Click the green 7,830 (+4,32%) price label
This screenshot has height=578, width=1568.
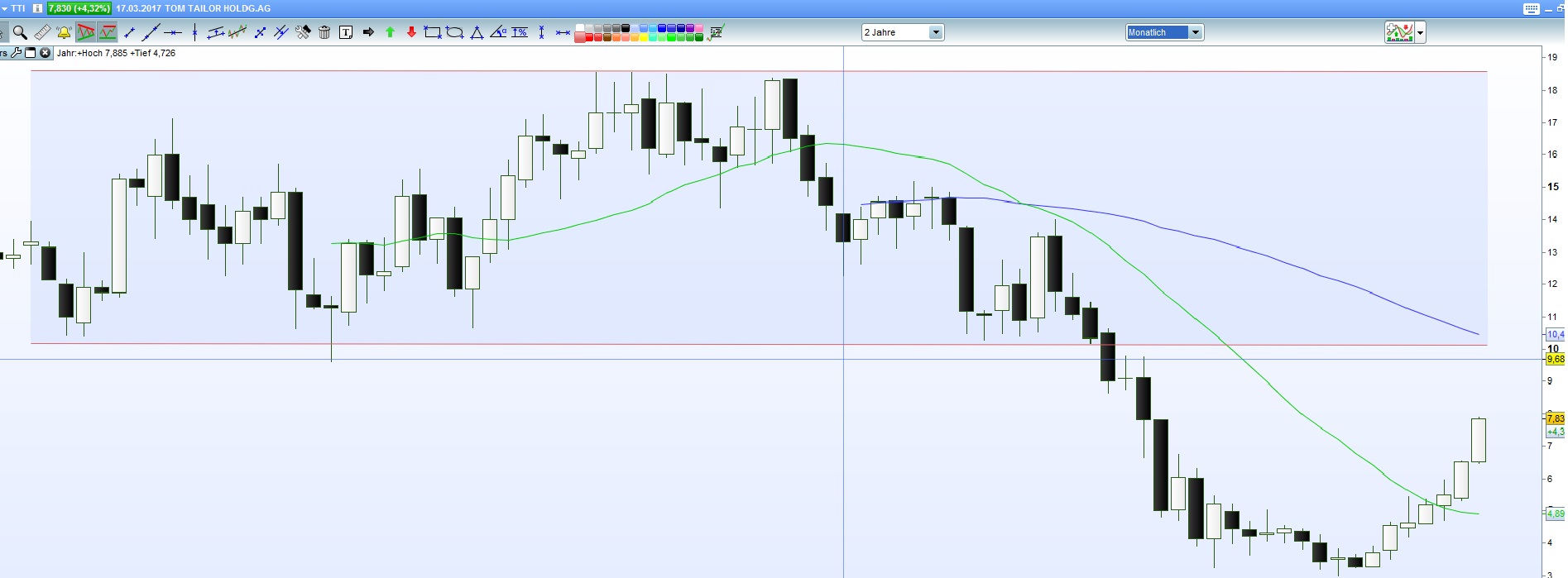79,8
